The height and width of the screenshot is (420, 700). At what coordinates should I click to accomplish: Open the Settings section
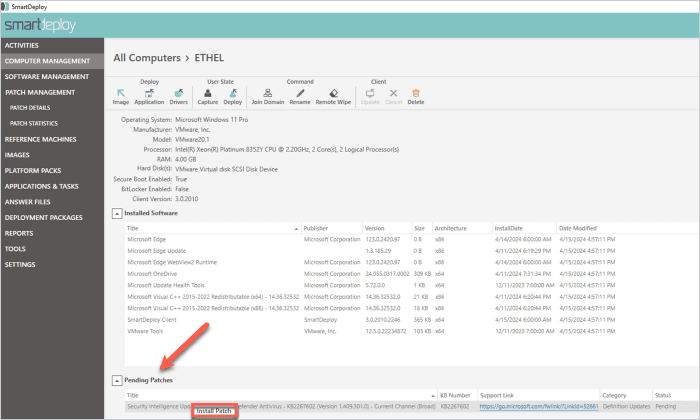point(52,264)
